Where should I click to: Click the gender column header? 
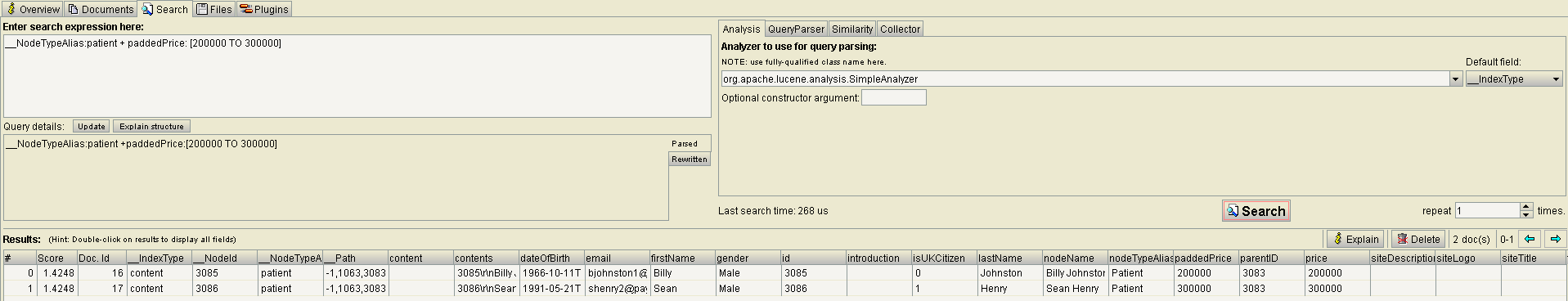point(748,258)
